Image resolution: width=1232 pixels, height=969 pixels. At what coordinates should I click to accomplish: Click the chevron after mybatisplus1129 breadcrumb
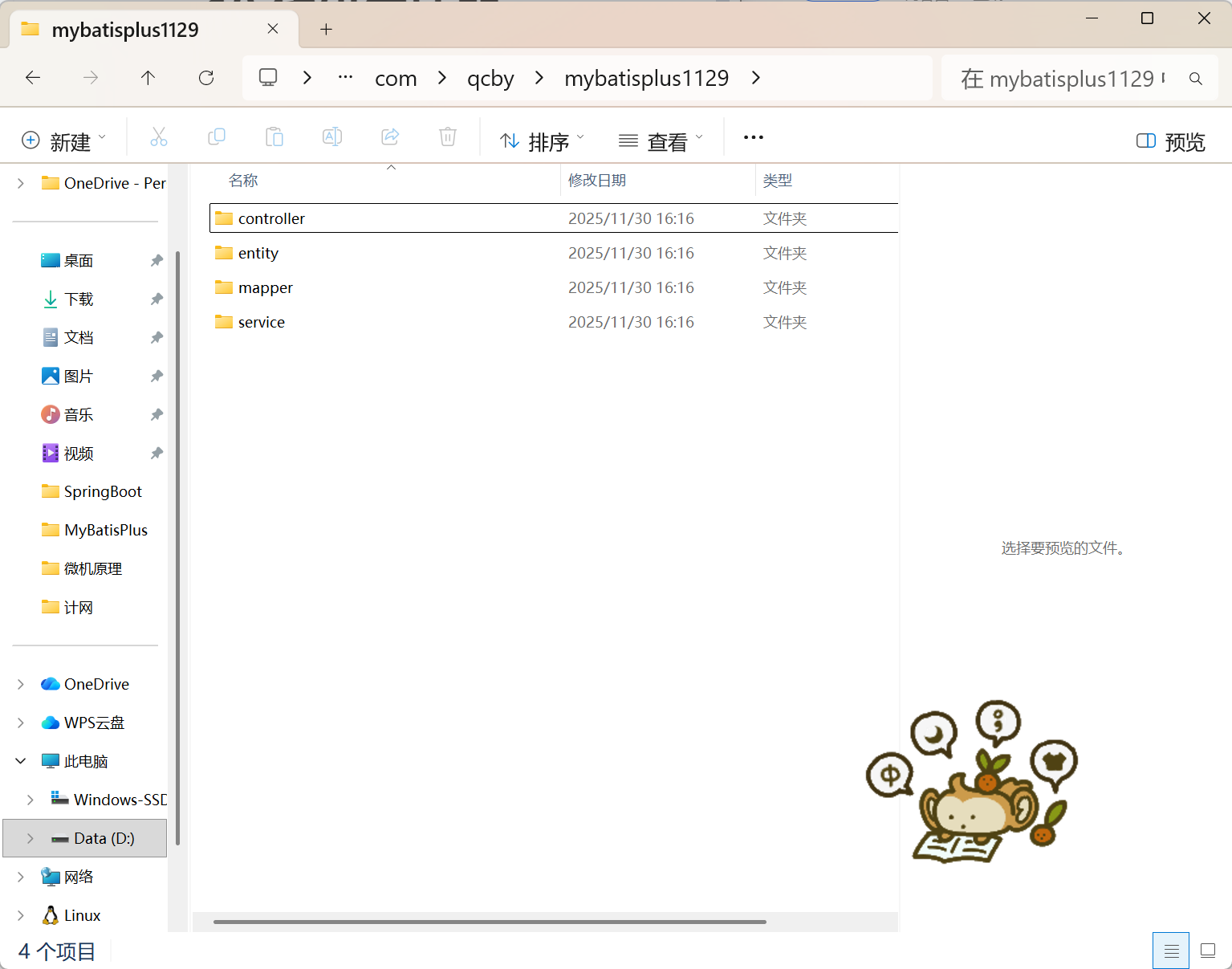(756, 78)
